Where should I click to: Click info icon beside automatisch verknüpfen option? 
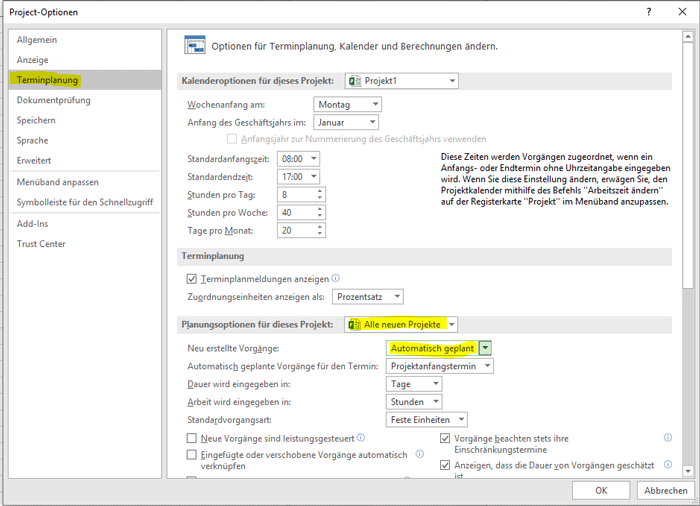[x=414, y=454]
